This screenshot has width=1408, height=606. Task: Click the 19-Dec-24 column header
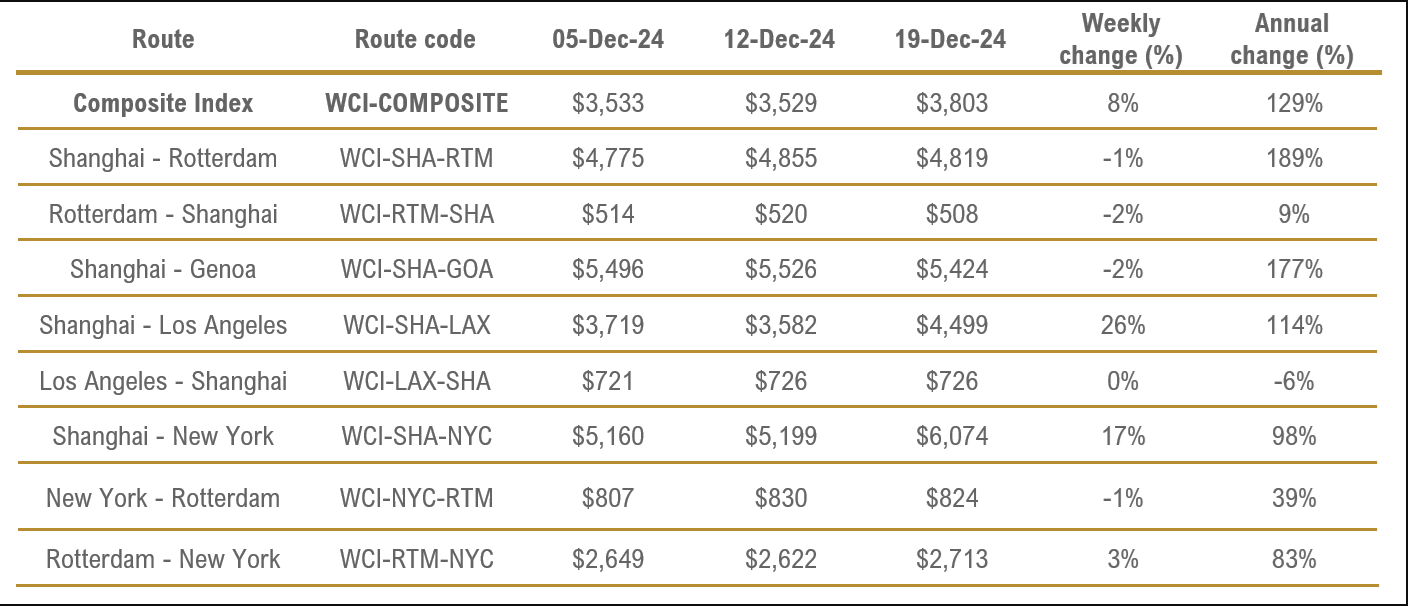point(952,40)
